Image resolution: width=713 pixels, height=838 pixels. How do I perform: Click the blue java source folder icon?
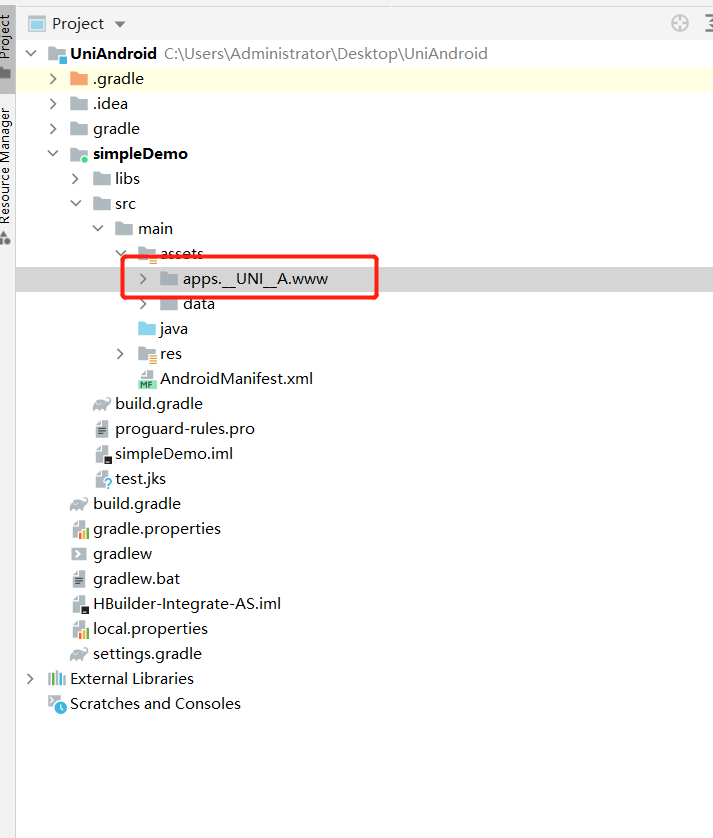[146, 328]
